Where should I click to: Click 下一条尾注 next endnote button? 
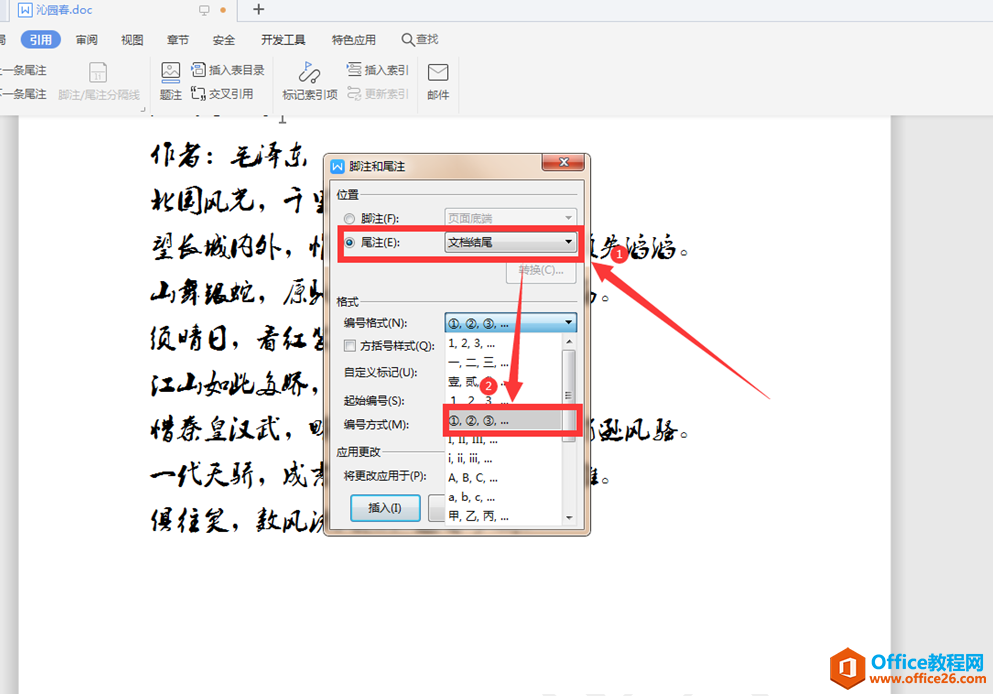(x=22, y=94)
